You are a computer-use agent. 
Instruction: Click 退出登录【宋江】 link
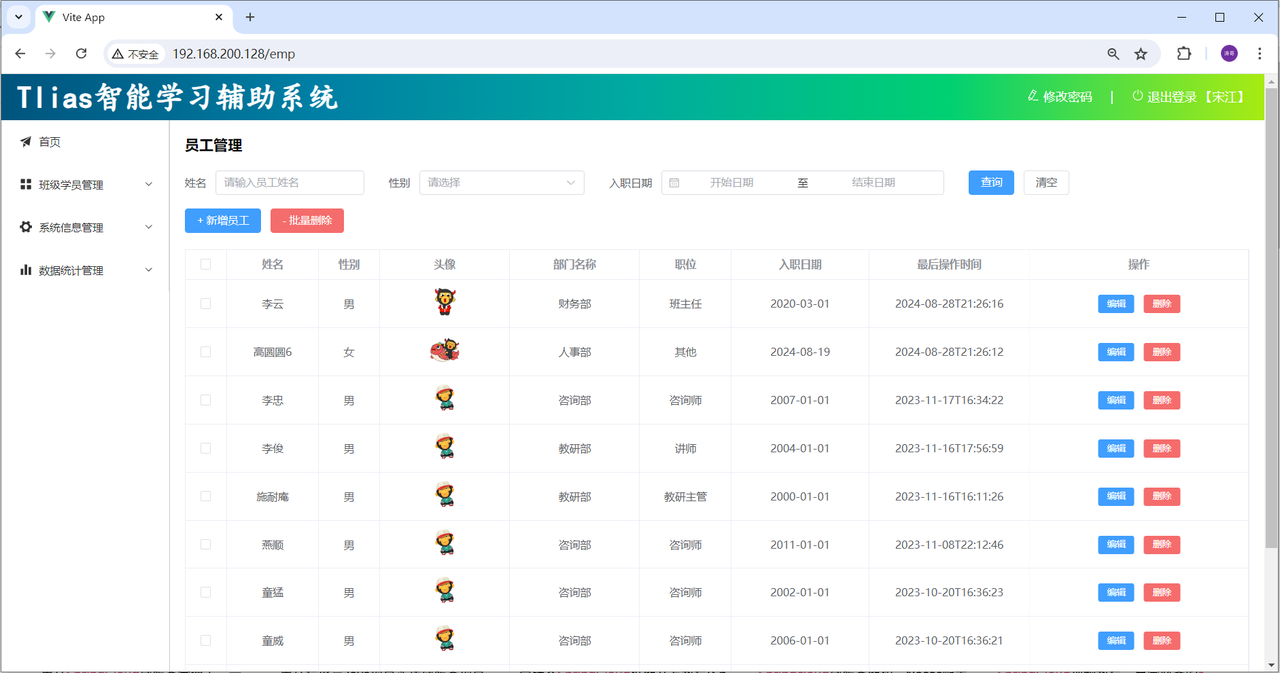coord(1196,97)
